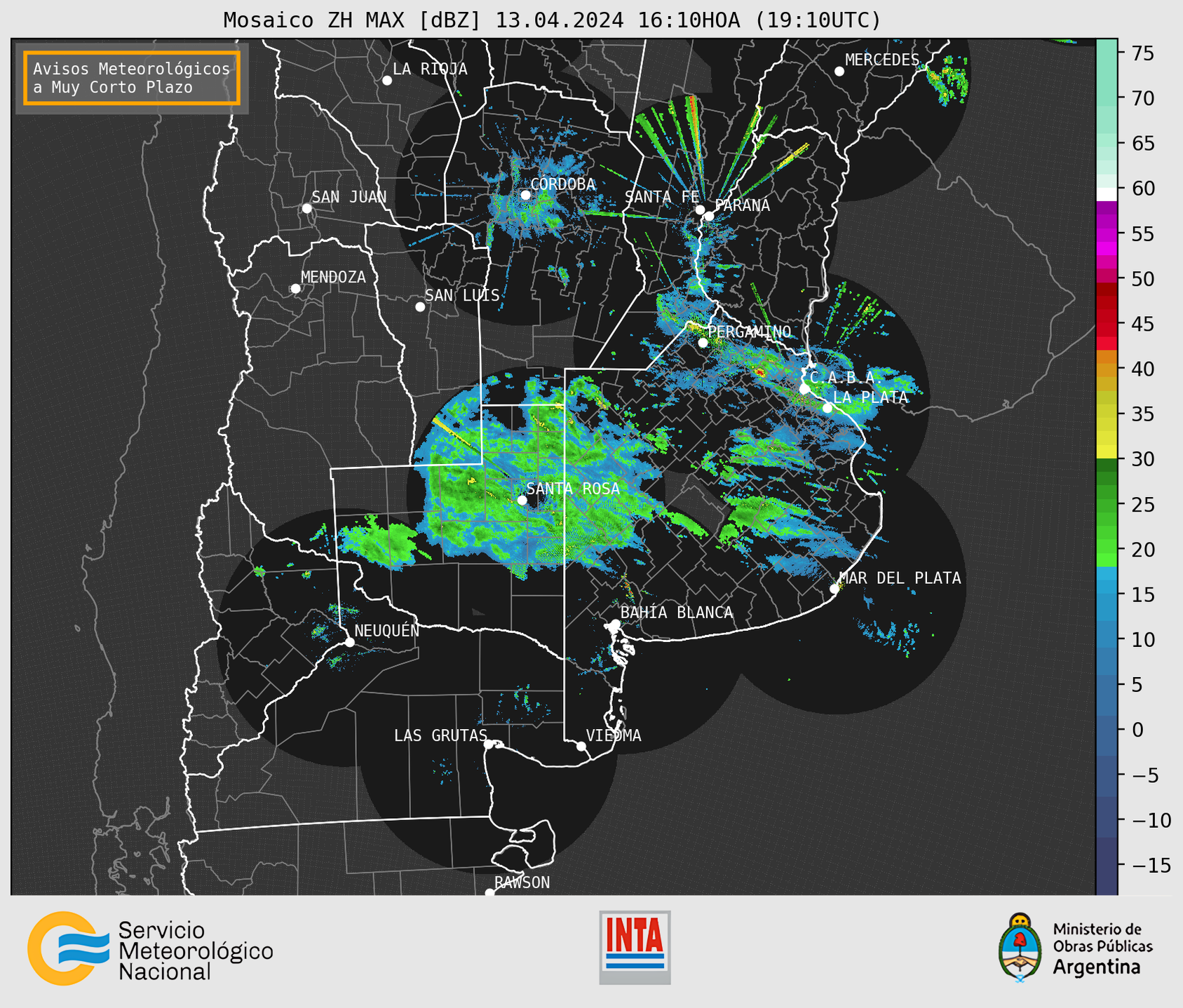Image resolution: width=1183 pixels, height=1008 pixels.
Task: Click the PERGAMINO city marker dot
Action: pyautogui.click(x=703, y=343)
